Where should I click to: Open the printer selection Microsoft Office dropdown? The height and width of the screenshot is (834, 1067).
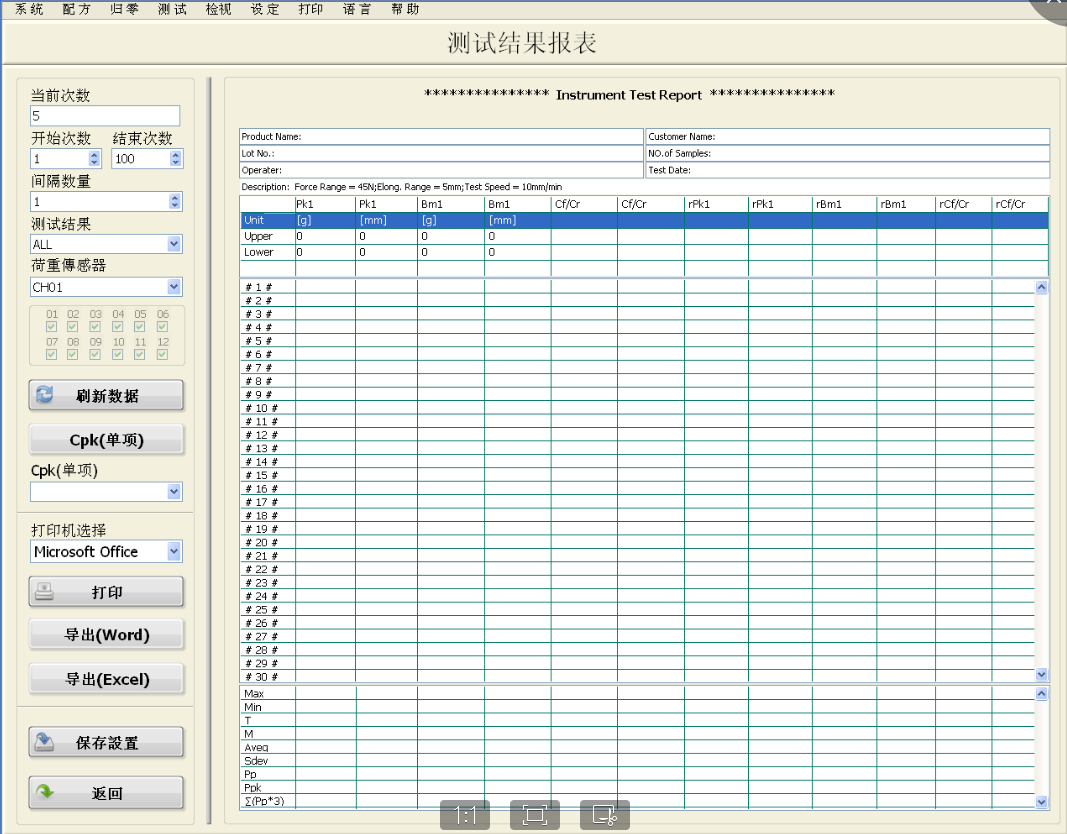pos(175,551)
